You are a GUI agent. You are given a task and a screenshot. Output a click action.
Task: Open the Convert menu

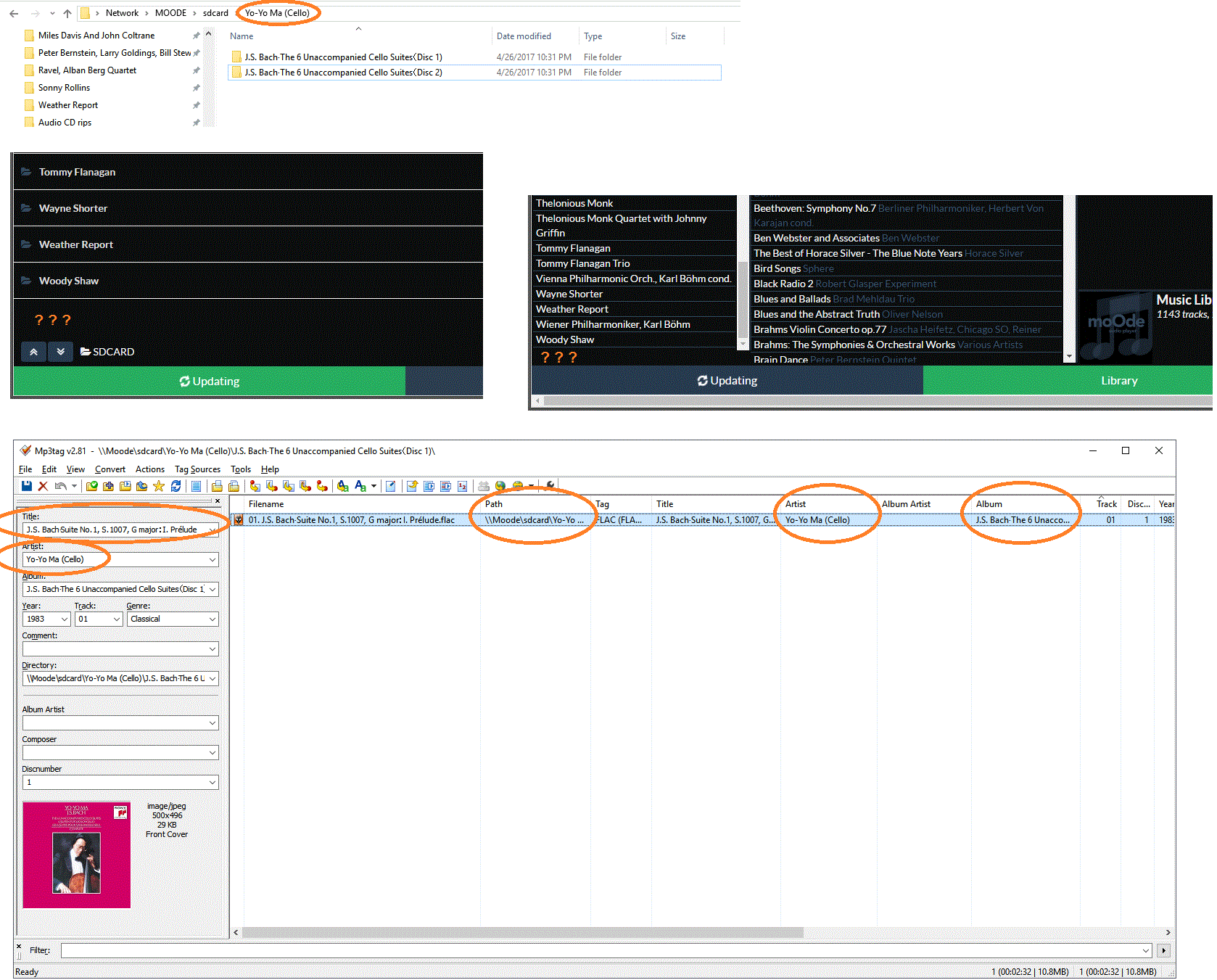110,469
